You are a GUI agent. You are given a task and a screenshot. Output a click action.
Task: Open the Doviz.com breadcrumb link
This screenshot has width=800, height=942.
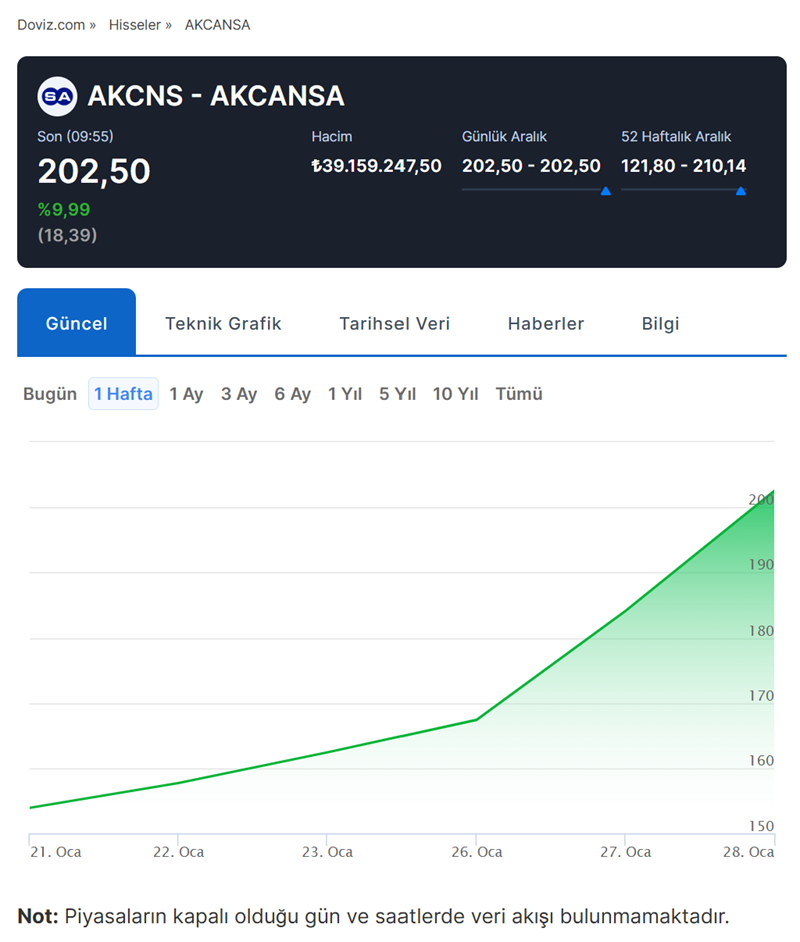coord(51,24)
